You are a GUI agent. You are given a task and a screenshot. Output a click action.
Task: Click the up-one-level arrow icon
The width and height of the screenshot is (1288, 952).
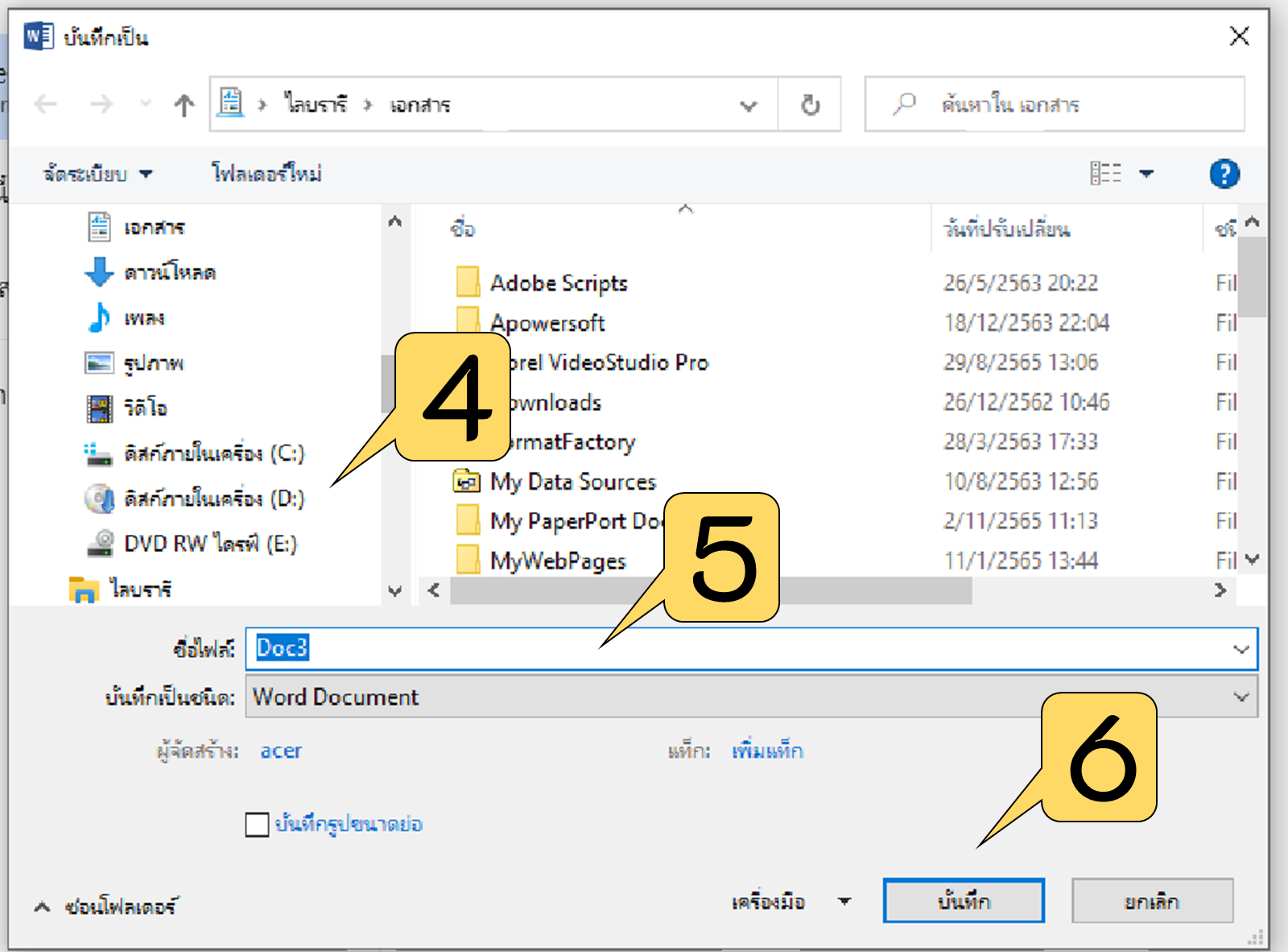click(184, 105)
